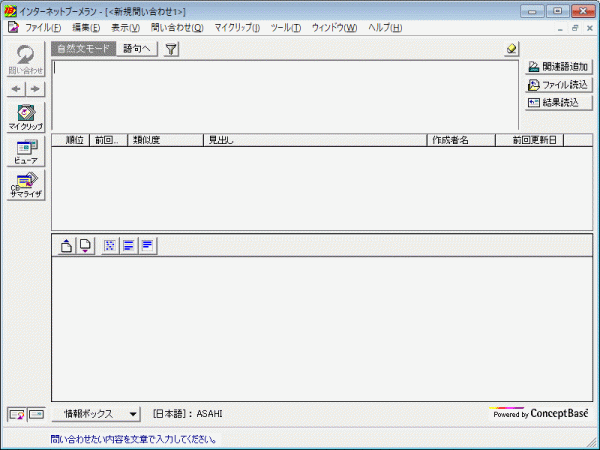Click the dotted highlight view icon
The width and height of the screenshot is (600, 450).
pos(110,246)
